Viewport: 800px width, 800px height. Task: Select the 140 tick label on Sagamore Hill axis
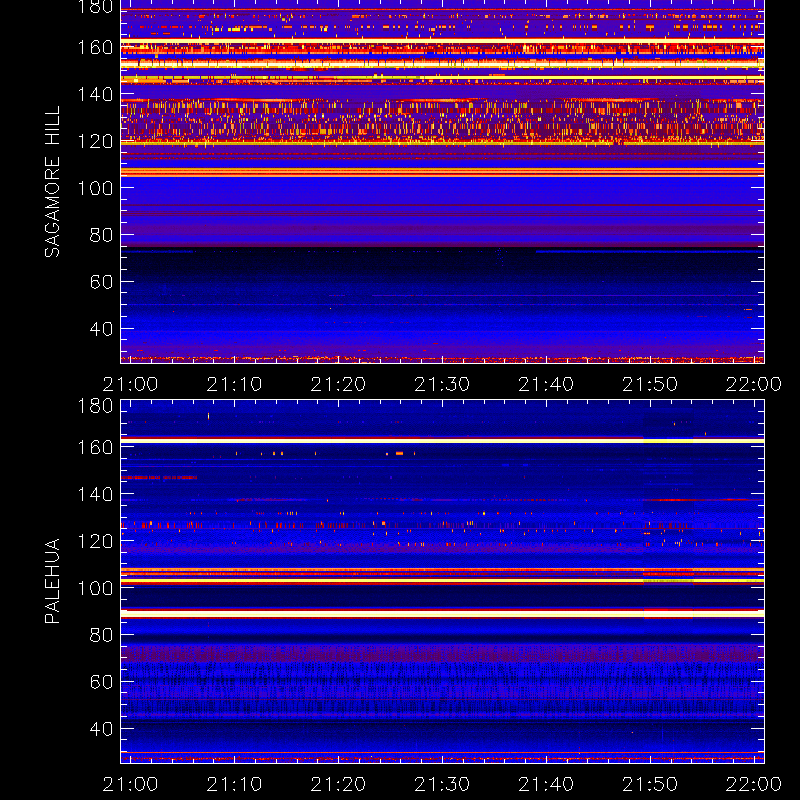(95, 94)
